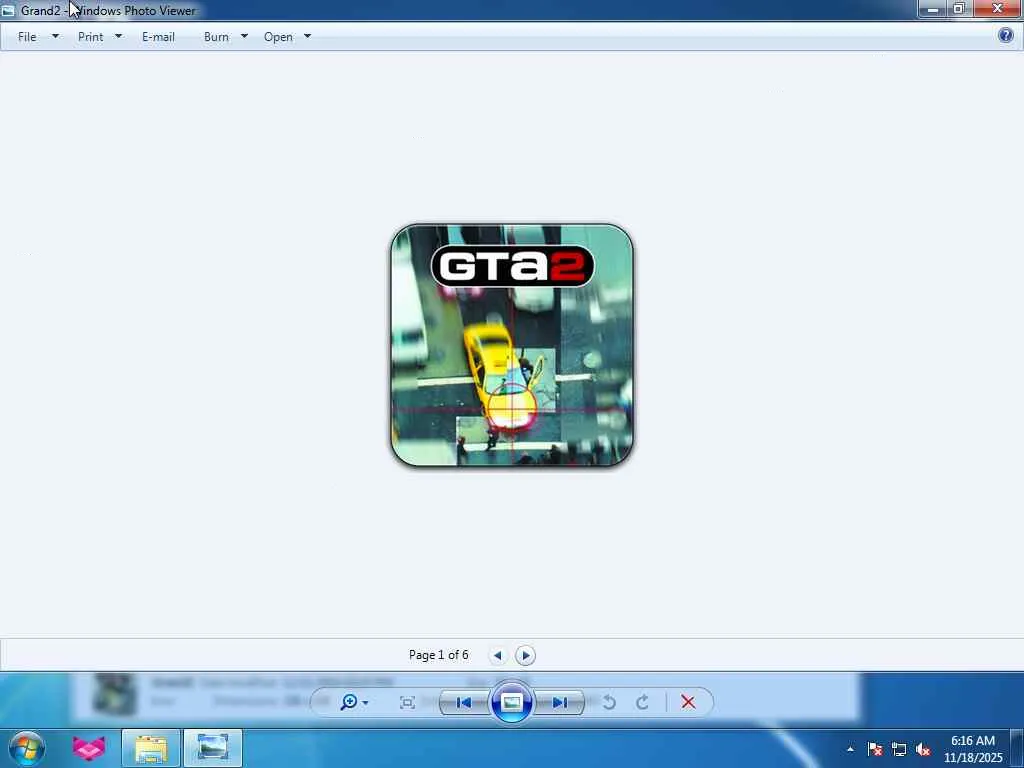Restore down the Photo Viewer window
Image resolution: width=1024 pixels, height=768 pixels.
959,9
